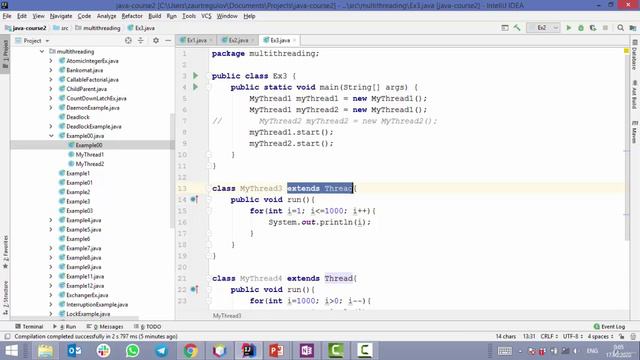Hide the Project panel with minus icon
Screen dimensions: 640x360
point(168,40)
